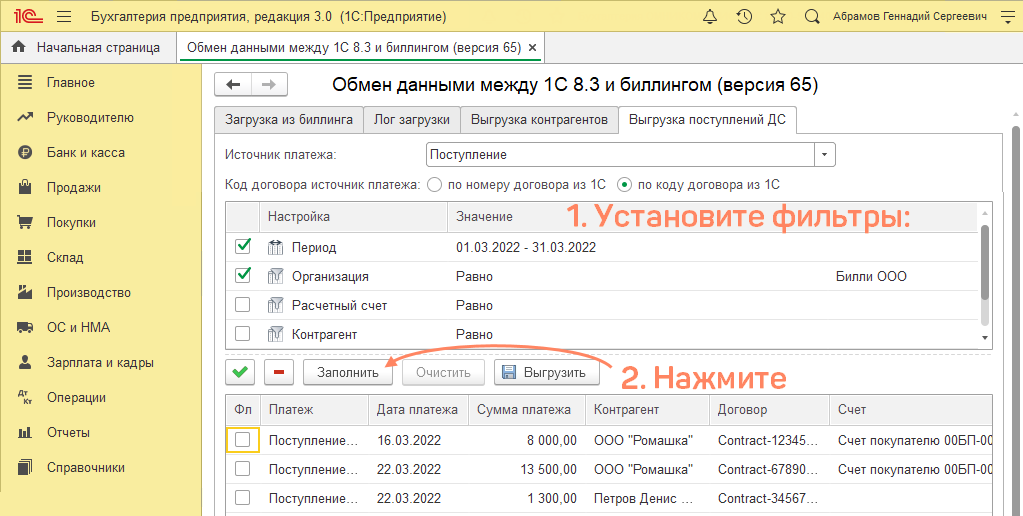Toggle the Организация filter checkbox

coord(243,276)
